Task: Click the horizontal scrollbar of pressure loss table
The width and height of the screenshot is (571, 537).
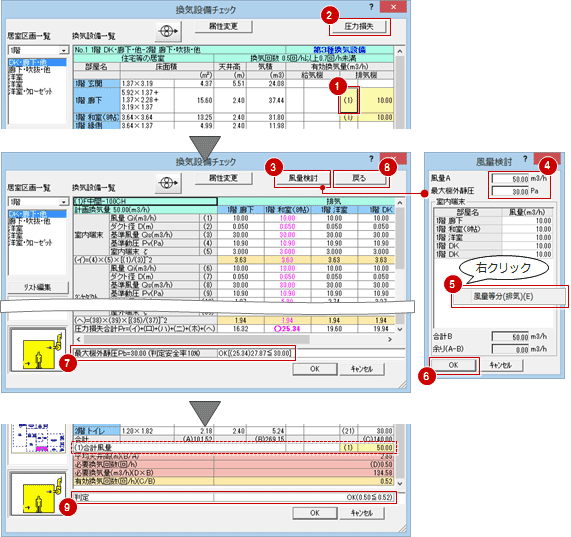Action: 237,339
